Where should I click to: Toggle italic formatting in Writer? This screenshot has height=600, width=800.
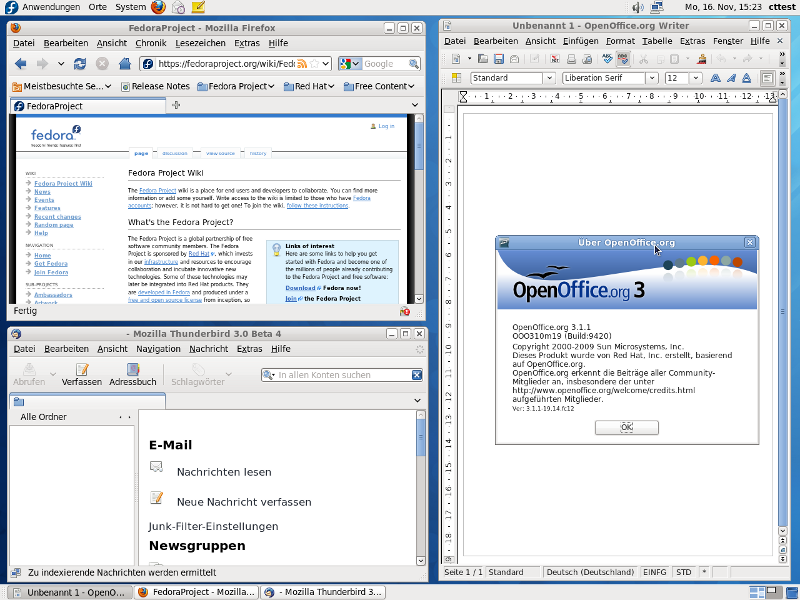pyautogui.click(x=731, y=78)
